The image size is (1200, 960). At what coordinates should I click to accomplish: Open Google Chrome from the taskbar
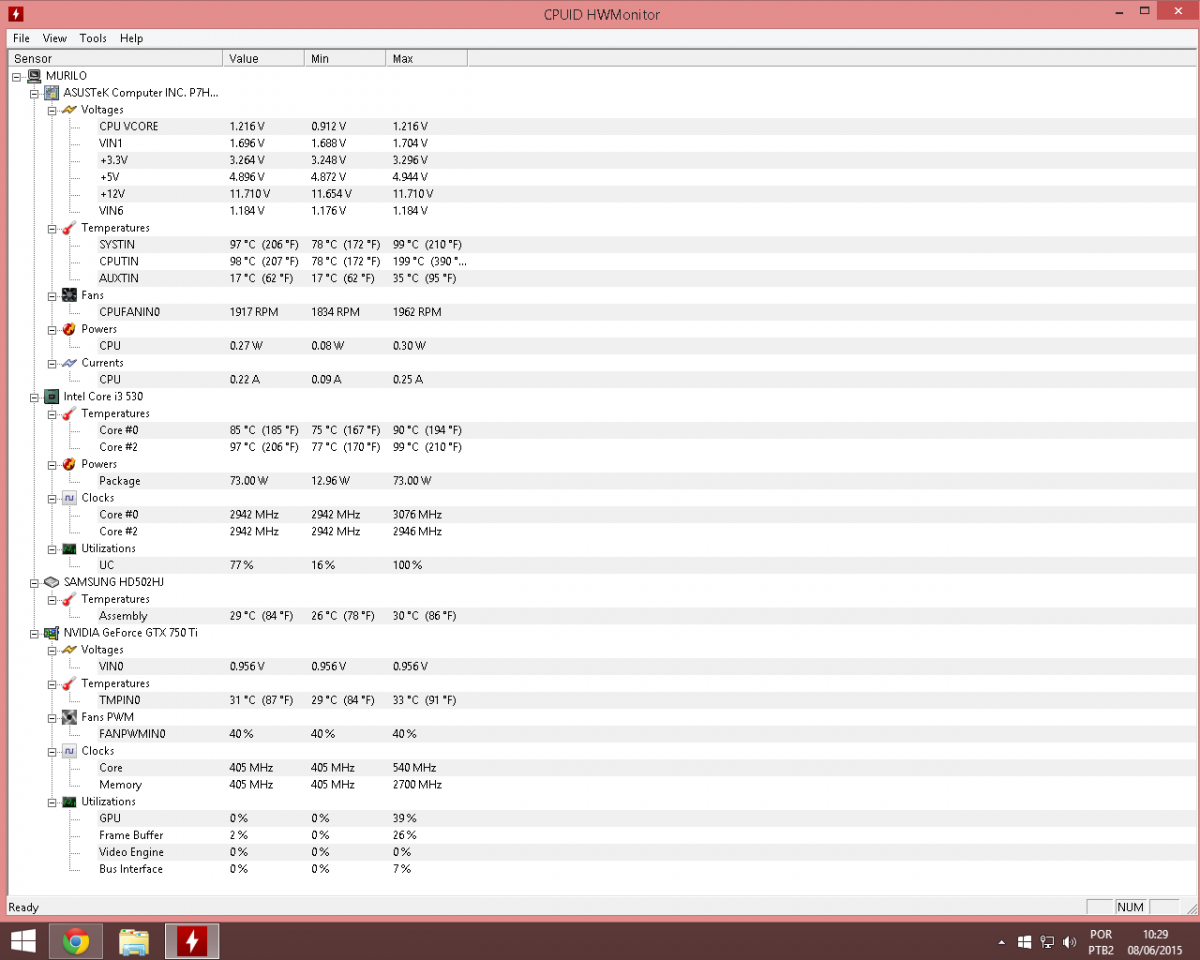coord(75,941)
